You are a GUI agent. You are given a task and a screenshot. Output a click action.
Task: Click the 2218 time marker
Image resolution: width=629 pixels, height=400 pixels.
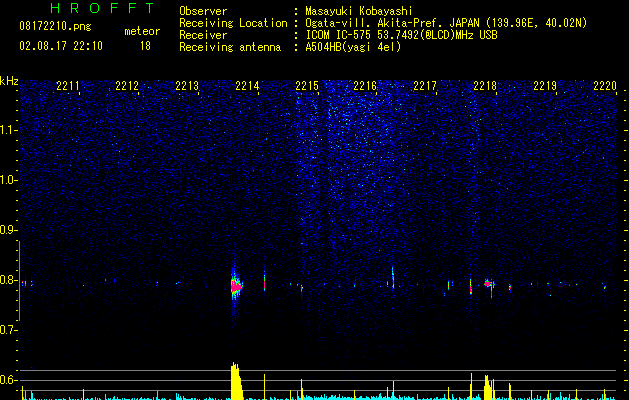pos(485,86)
